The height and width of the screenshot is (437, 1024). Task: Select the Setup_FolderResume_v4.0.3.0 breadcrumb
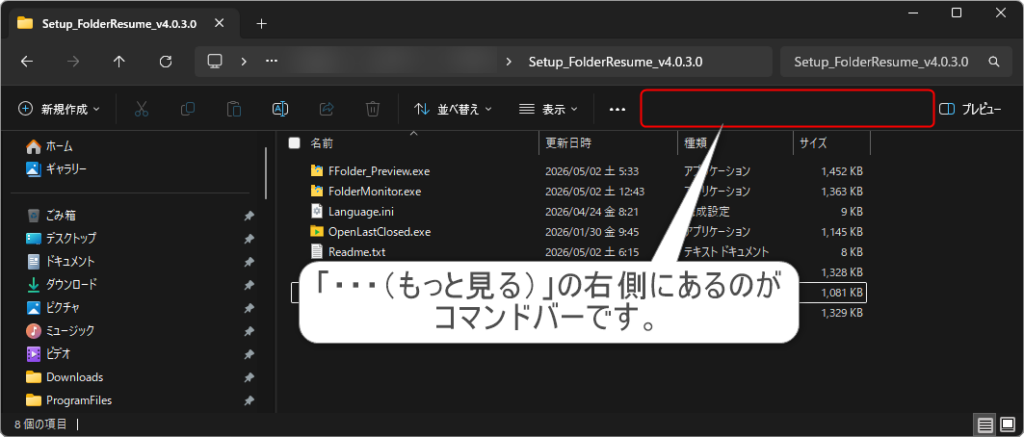click(615, 62)
